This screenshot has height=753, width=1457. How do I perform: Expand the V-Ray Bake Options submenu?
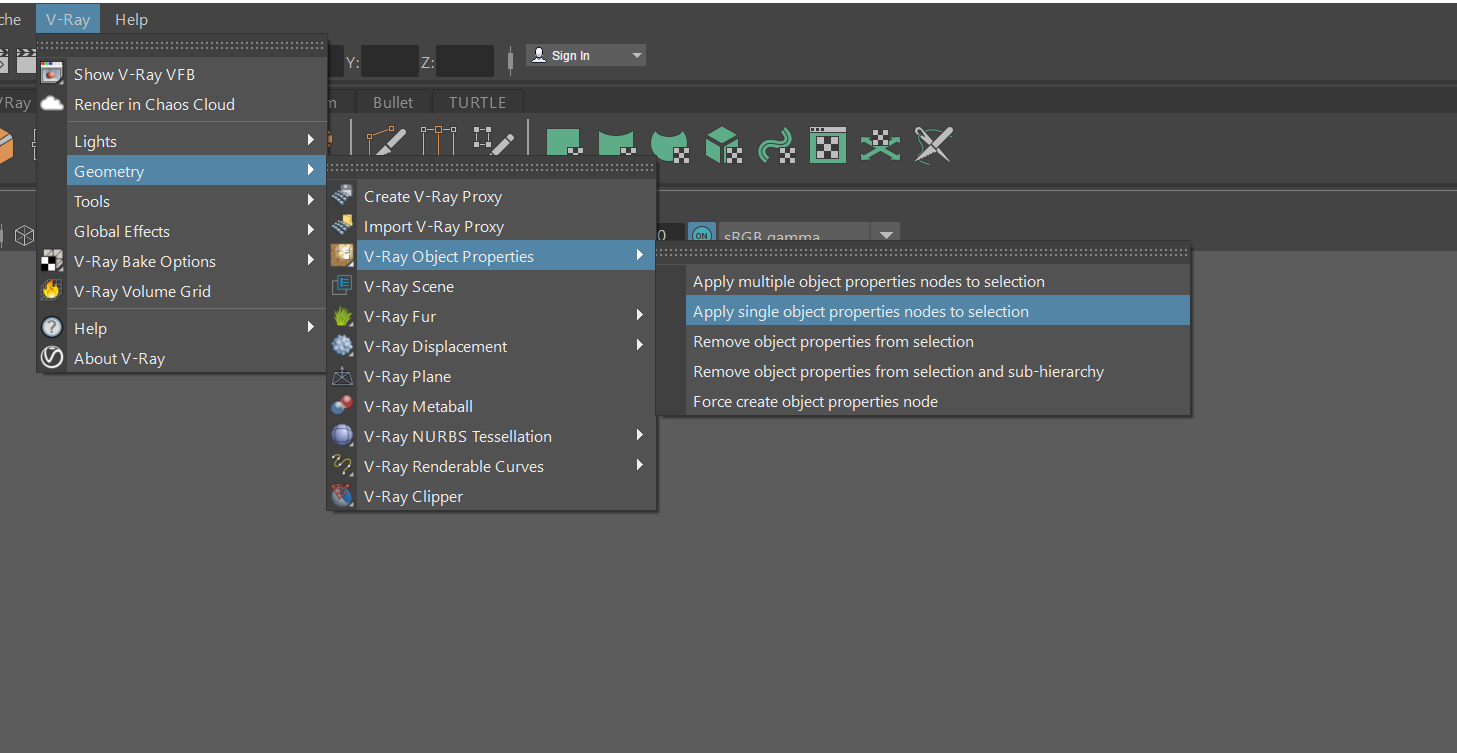click(x=311, y=260)
